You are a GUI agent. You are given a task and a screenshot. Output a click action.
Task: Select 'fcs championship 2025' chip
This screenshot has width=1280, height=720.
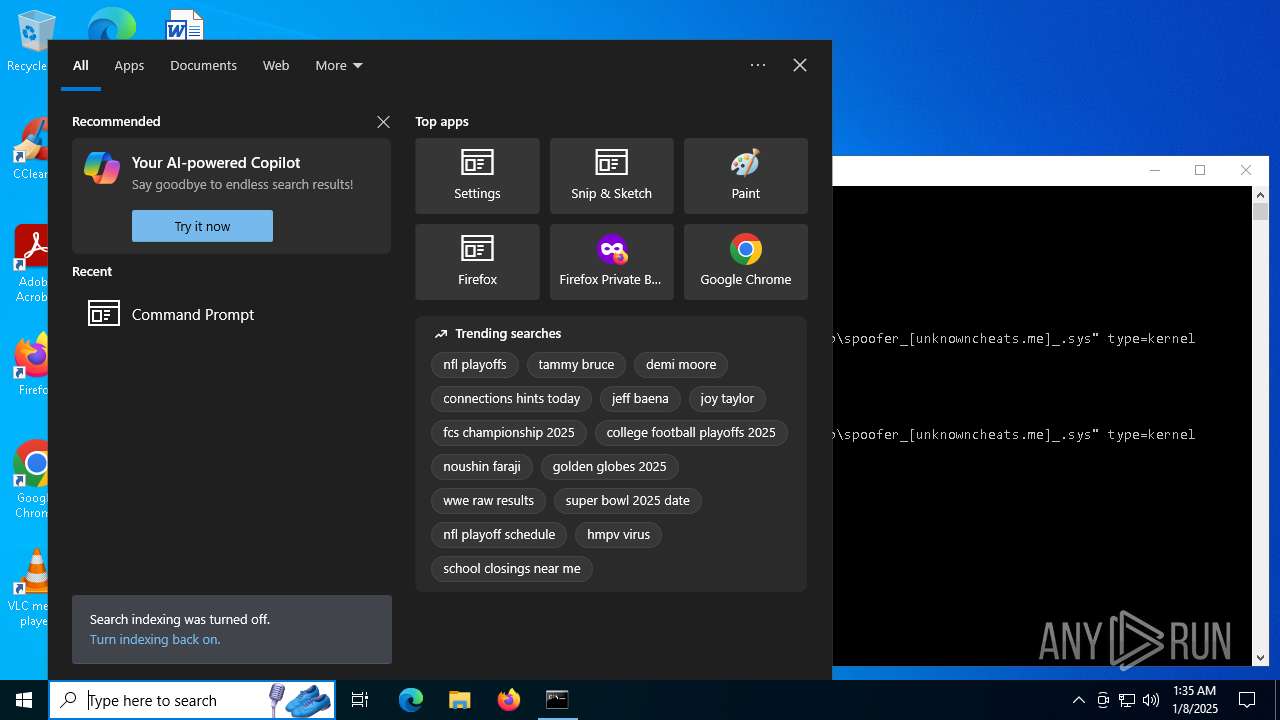pyautogui.click(x=509, y=433)
